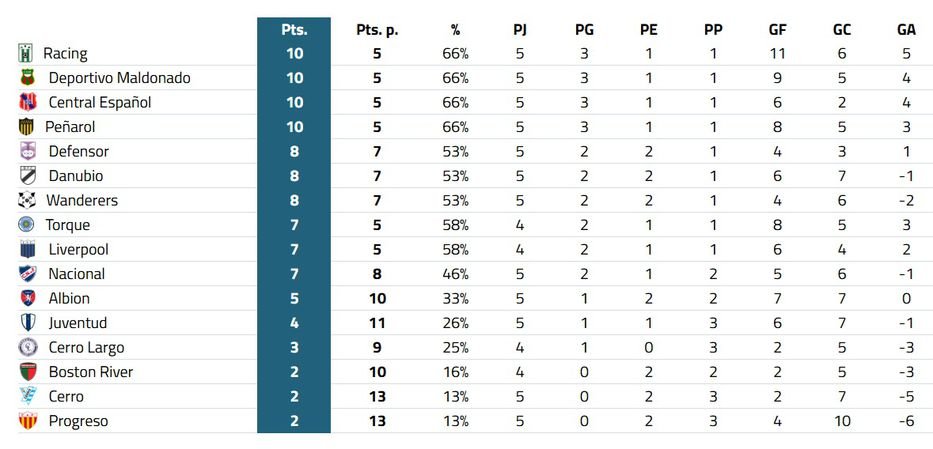Click the GF column header
This screenshot has width=933, height=449.
tap(777, 30)
